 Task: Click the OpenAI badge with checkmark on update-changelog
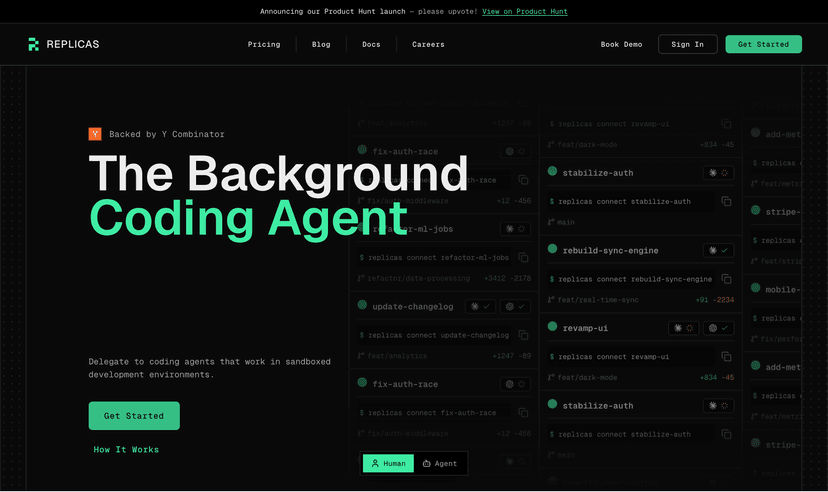click(515, 306)
